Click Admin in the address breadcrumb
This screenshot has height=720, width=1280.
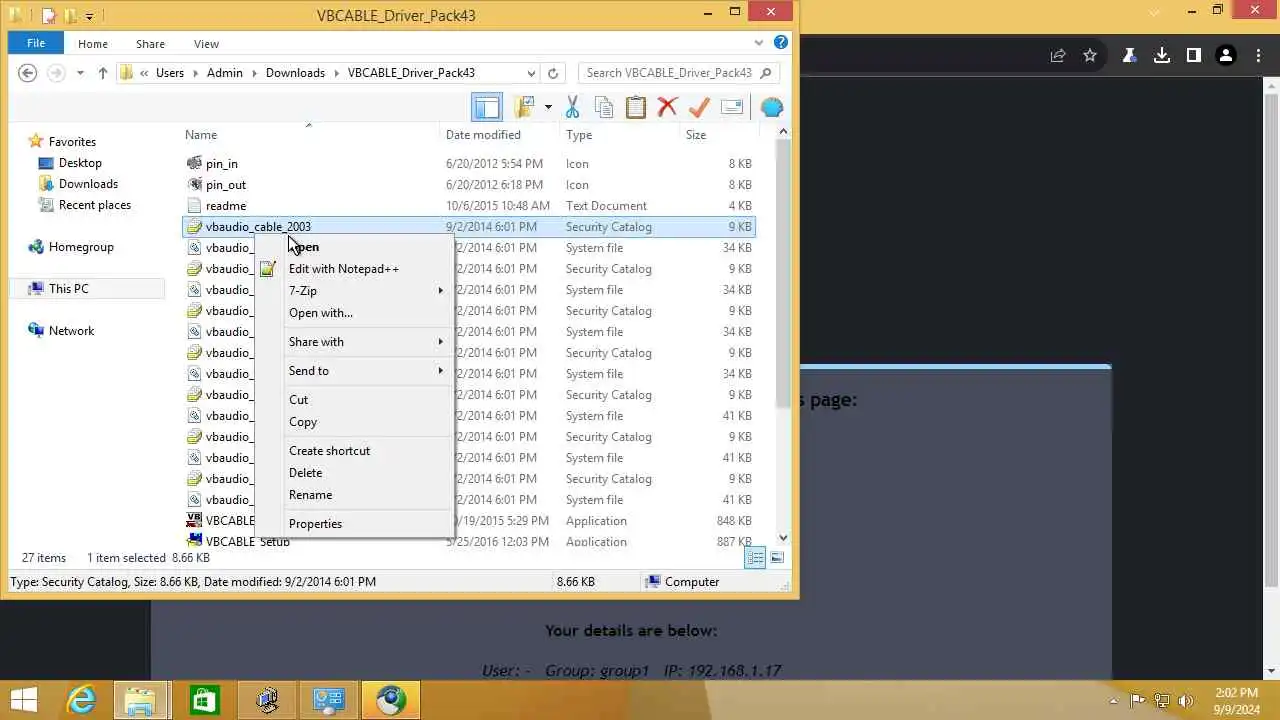(225, 73)
